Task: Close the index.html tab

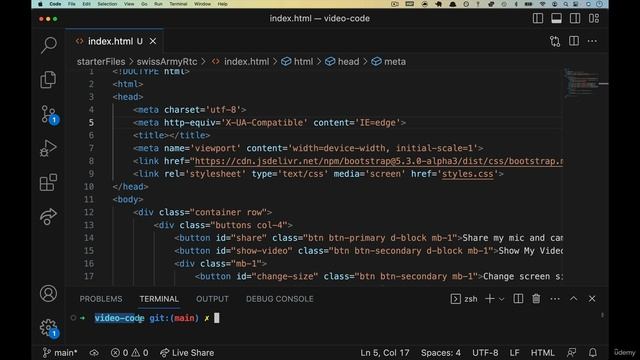Action: [153, 41]
